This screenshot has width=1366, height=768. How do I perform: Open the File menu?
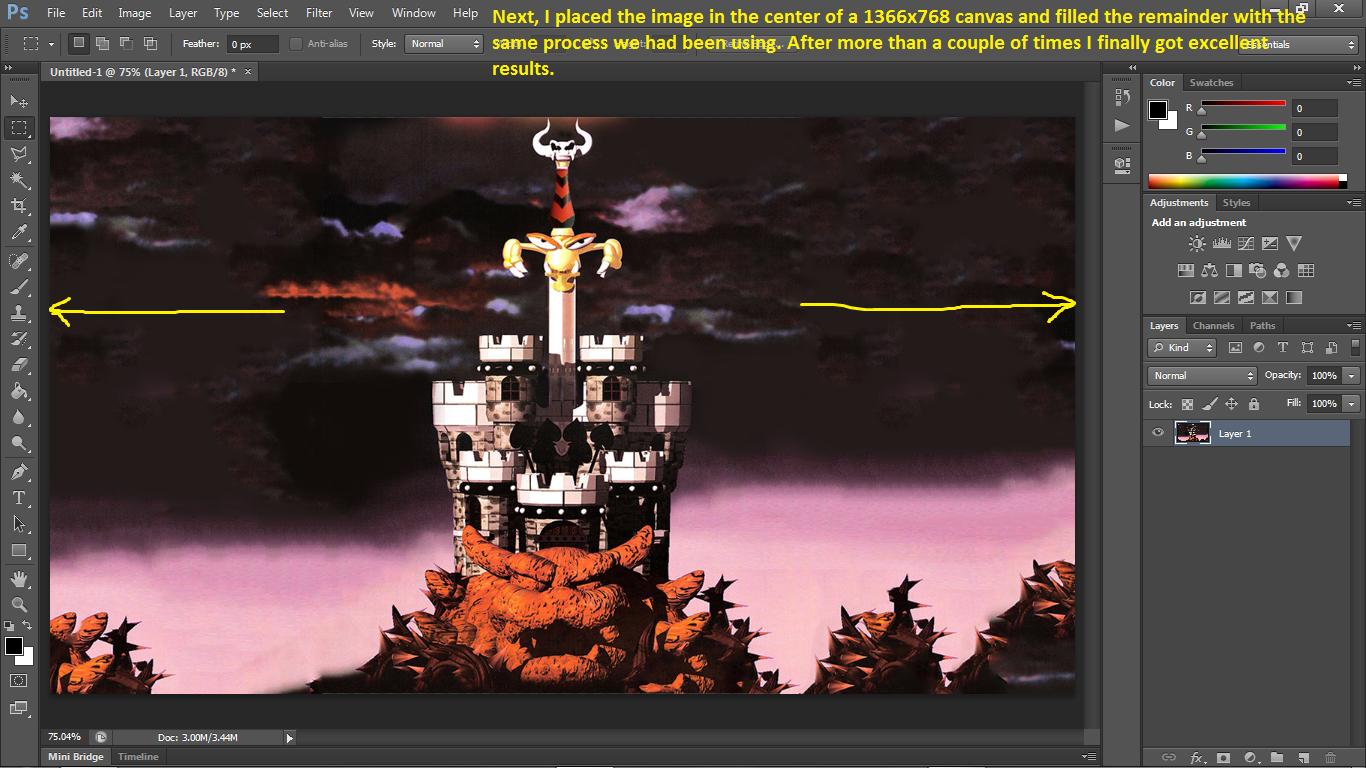[x=56, y=13]
